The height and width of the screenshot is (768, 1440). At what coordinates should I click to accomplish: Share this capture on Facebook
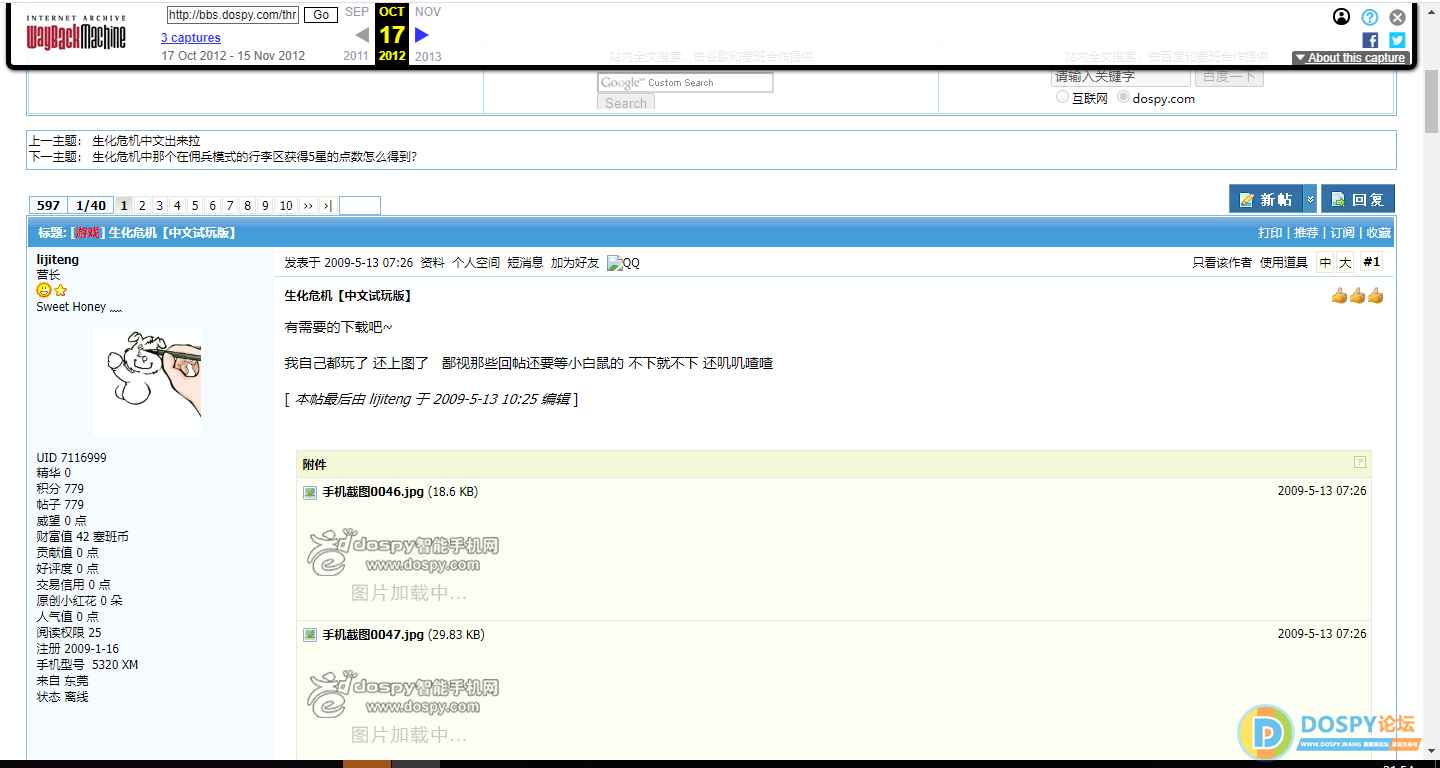[x=1370, y=40]
